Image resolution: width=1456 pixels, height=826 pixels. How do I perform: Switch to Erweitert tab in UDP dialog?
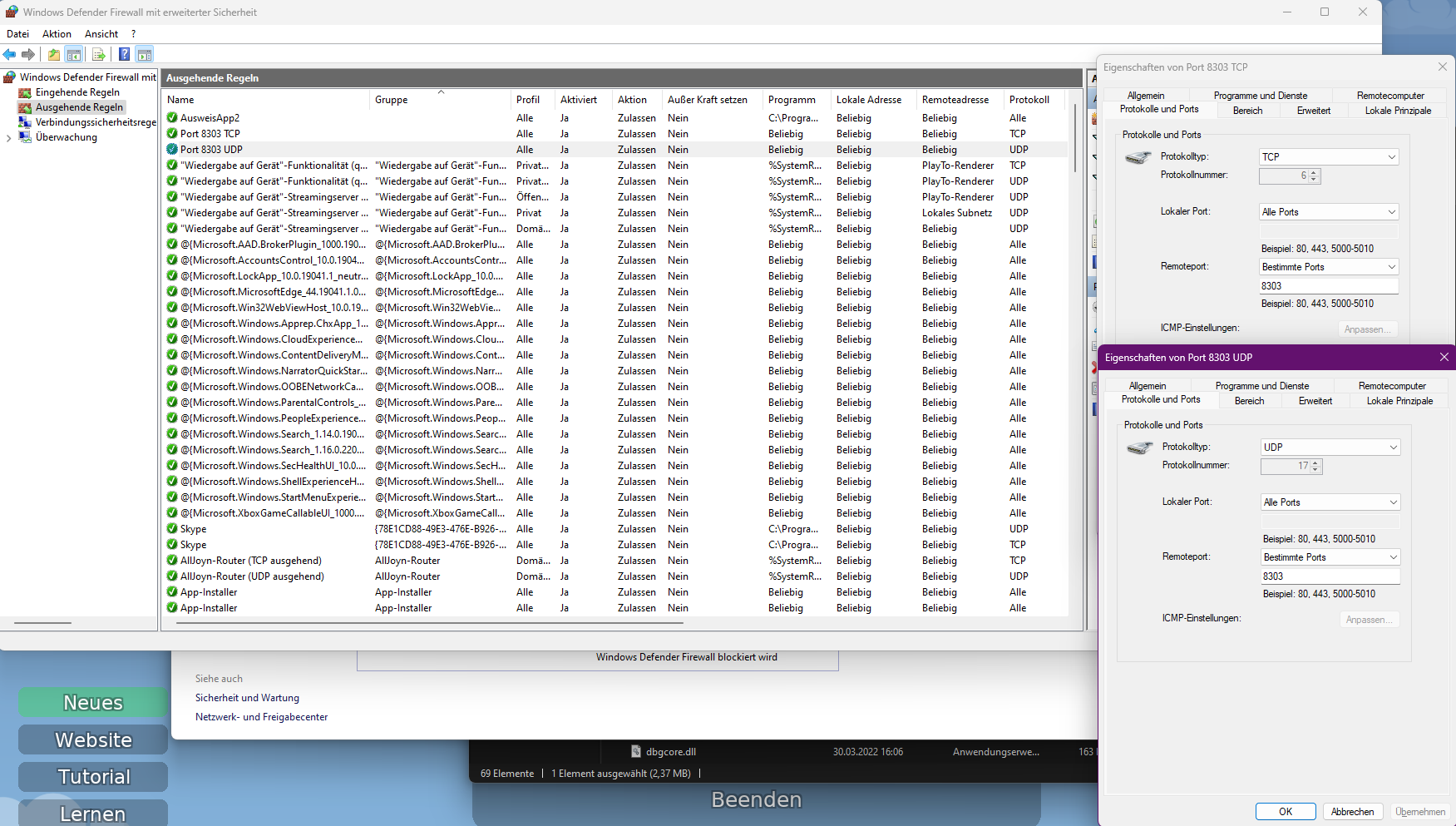coord(1315,401)
